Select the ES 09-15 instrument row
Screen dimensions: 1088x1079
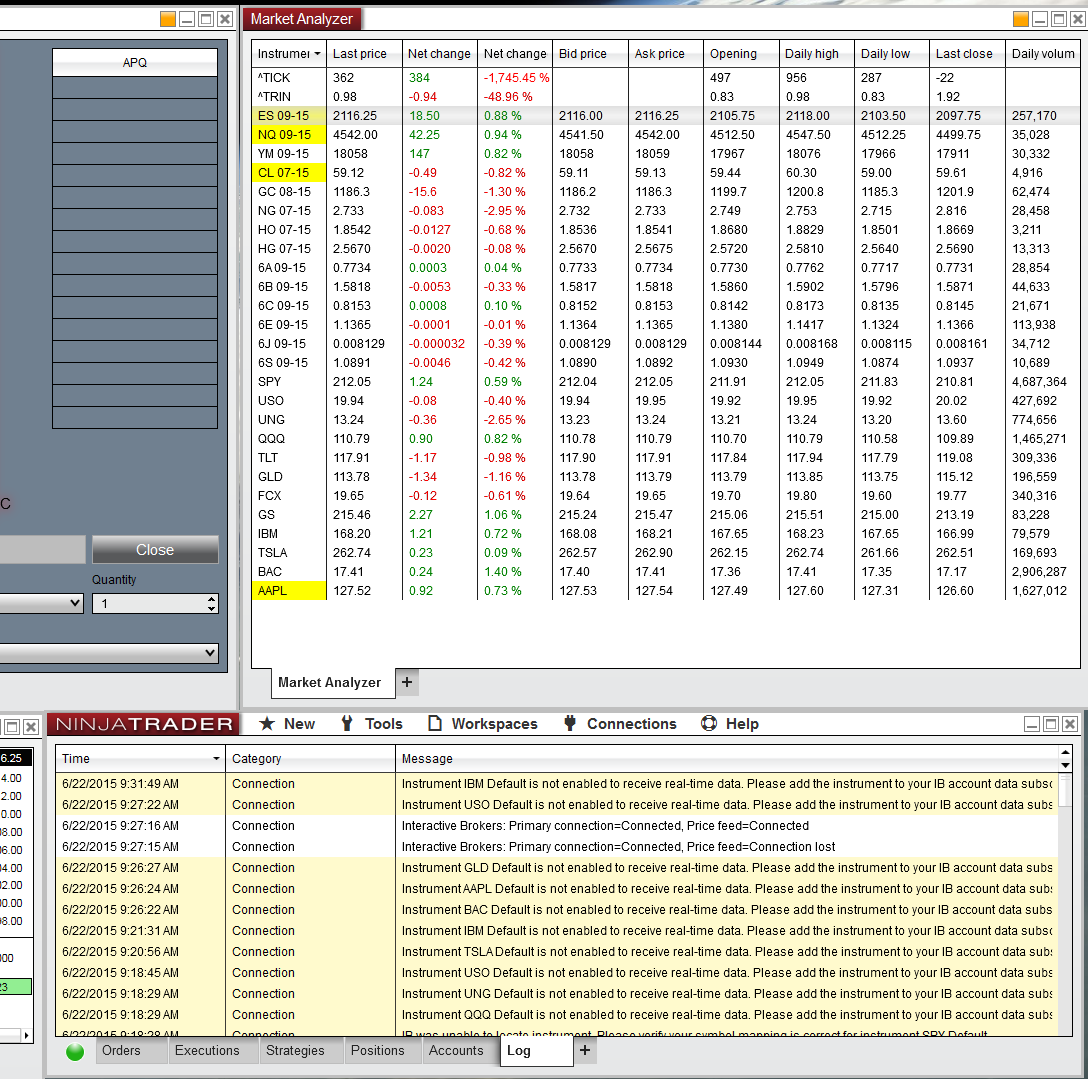(665, 116)
